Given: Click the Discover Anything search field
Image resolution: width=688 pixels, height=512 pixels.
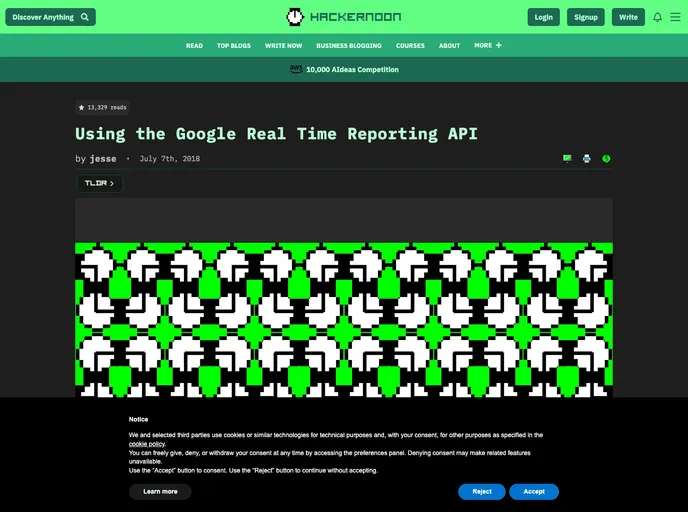Looking at the screenshot, I should 43,17.
